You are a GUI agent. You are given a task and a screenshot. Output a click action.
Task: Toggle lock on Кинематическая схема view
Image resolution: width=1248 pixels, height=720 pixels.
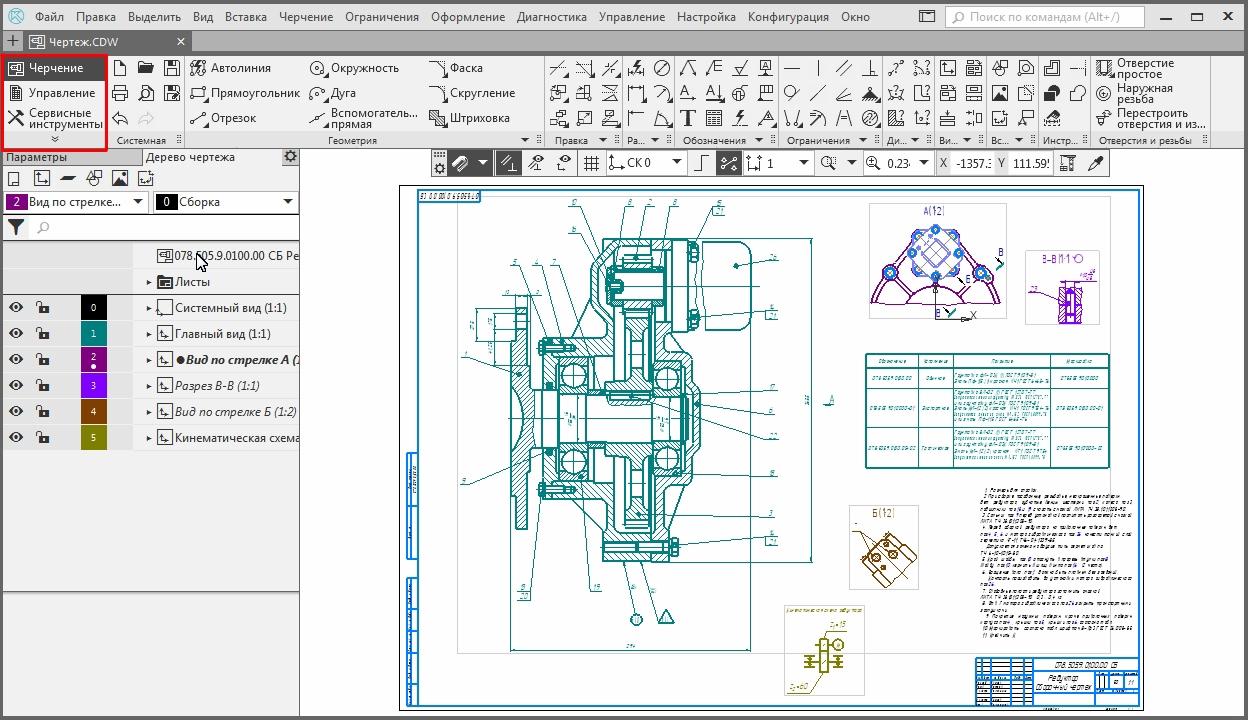pyautogui.click(x=42, y=438)
